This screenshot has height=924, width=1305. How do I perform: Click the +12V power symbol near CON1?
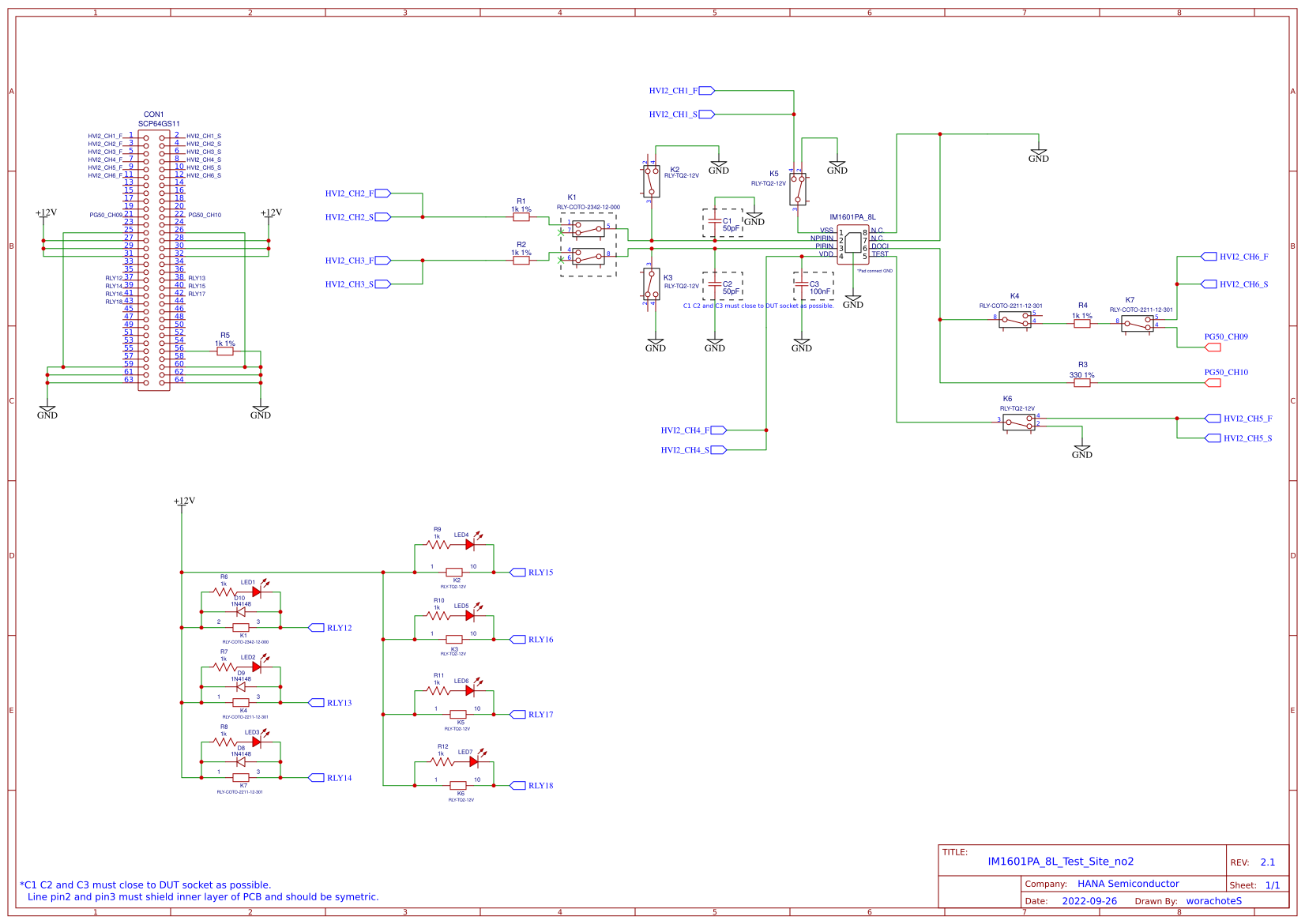pos(43,216)
